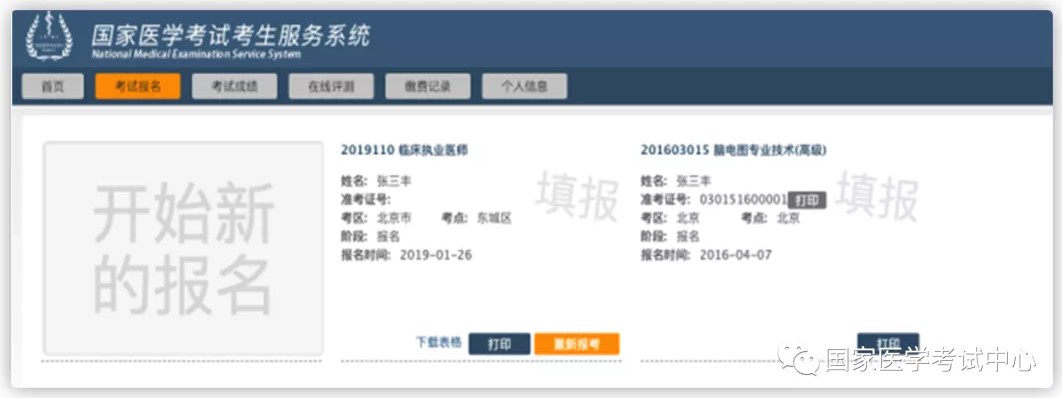Start a new registration via 开始新的报名 box

pos(183,248)
